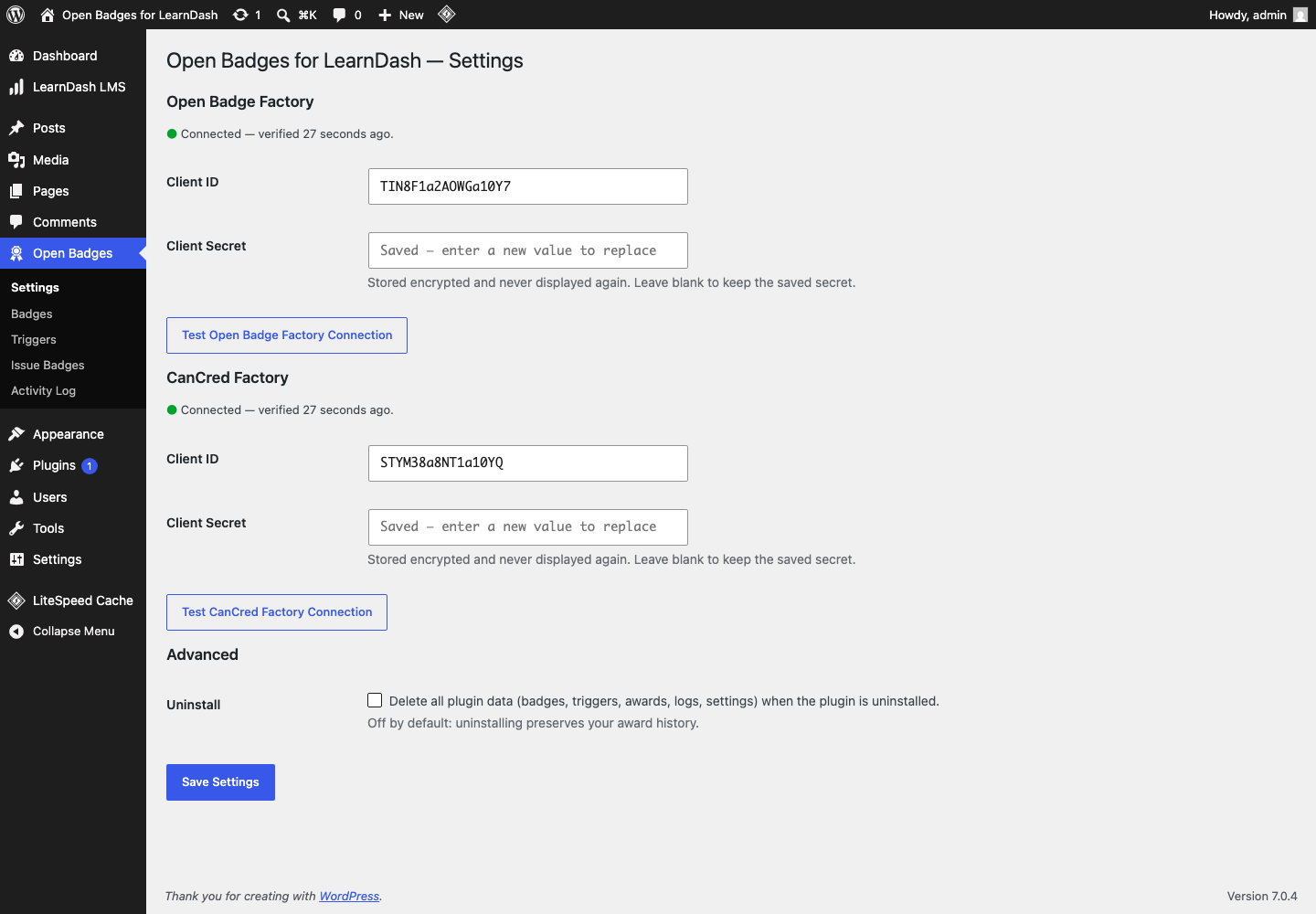The width and height of the screenshot is (1316, 914).
Task: Click Test Open Badge Factory Connection
Action: pos(287,335)
